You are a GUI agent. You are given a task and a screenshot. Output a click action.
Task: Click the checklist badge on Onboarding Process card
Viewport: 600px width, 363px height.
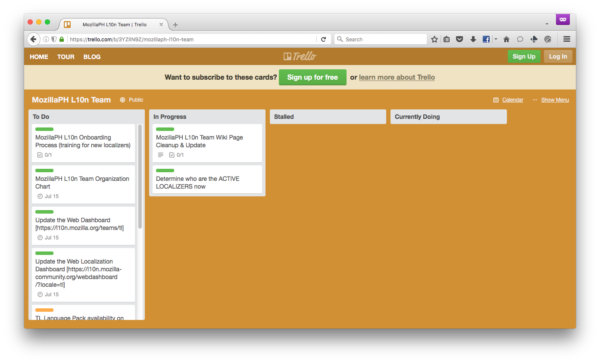(44, 155)
